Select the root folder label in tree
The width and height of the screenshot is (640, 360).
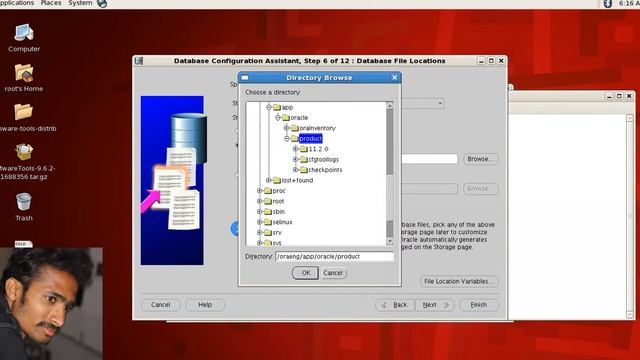278,201
